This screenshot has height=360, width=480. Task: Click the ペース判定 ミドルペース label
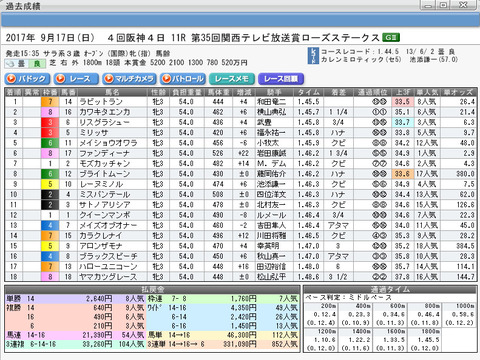[x=348, y=297]
